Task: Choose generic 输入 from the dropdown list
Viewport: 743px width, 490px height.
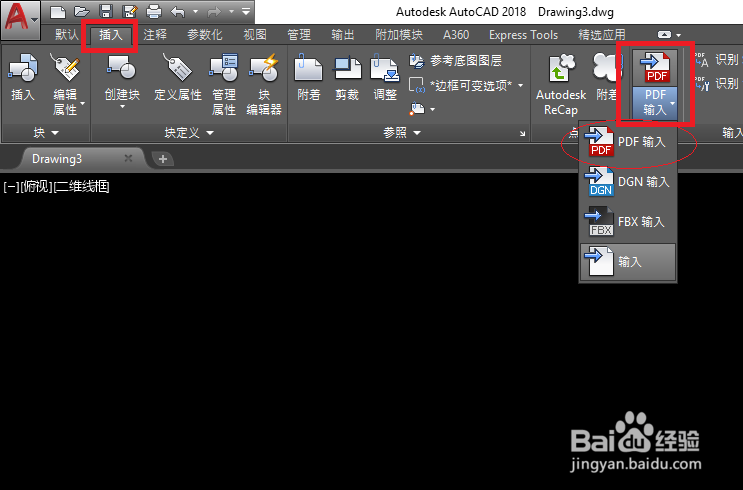Action: tap(628, 262)
